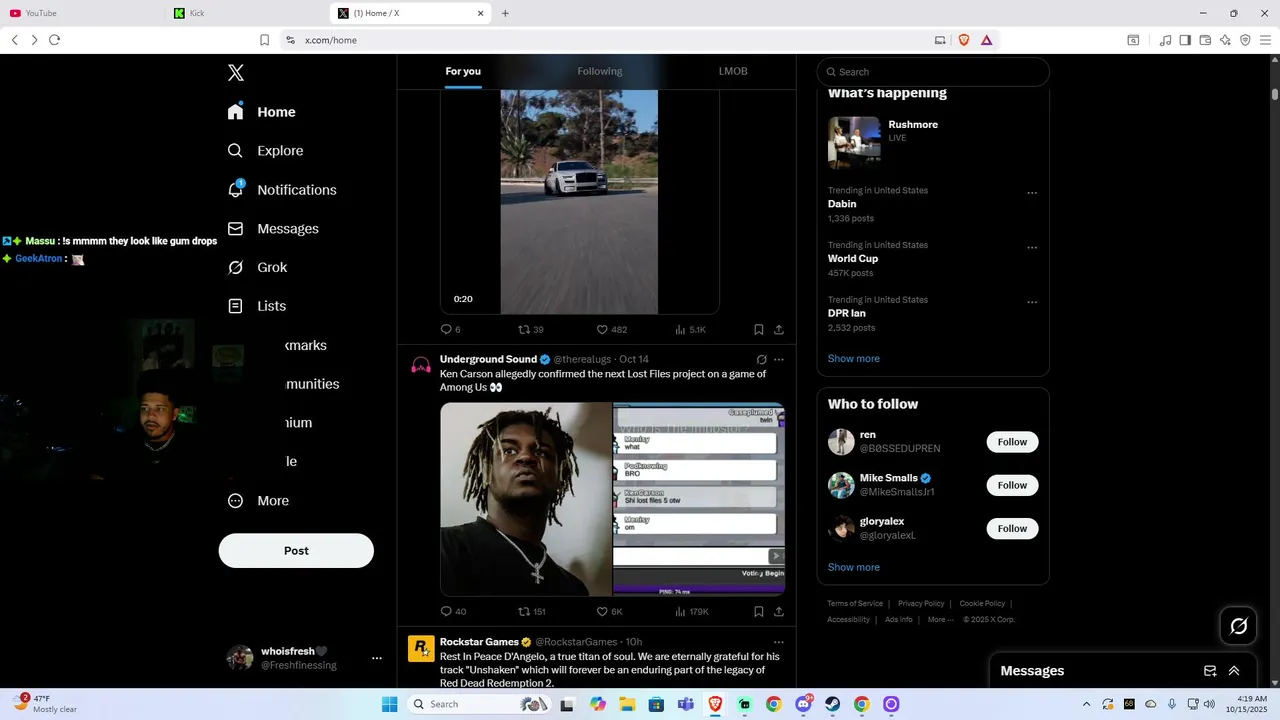Open options for the DPR Ian trend

pos(1032,302)
